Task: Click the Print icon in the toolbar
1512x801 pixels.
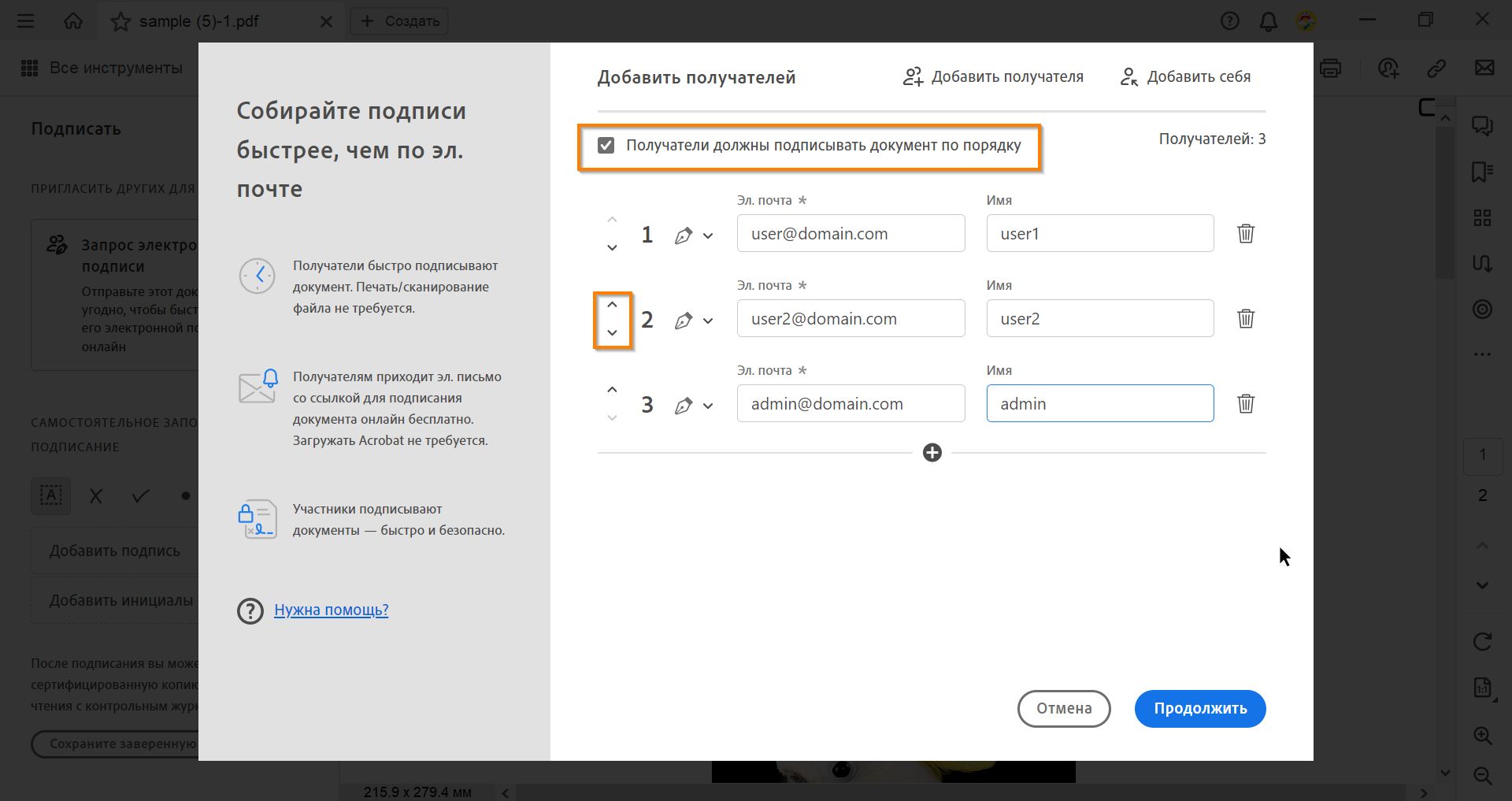Action: pos(1330,69)
